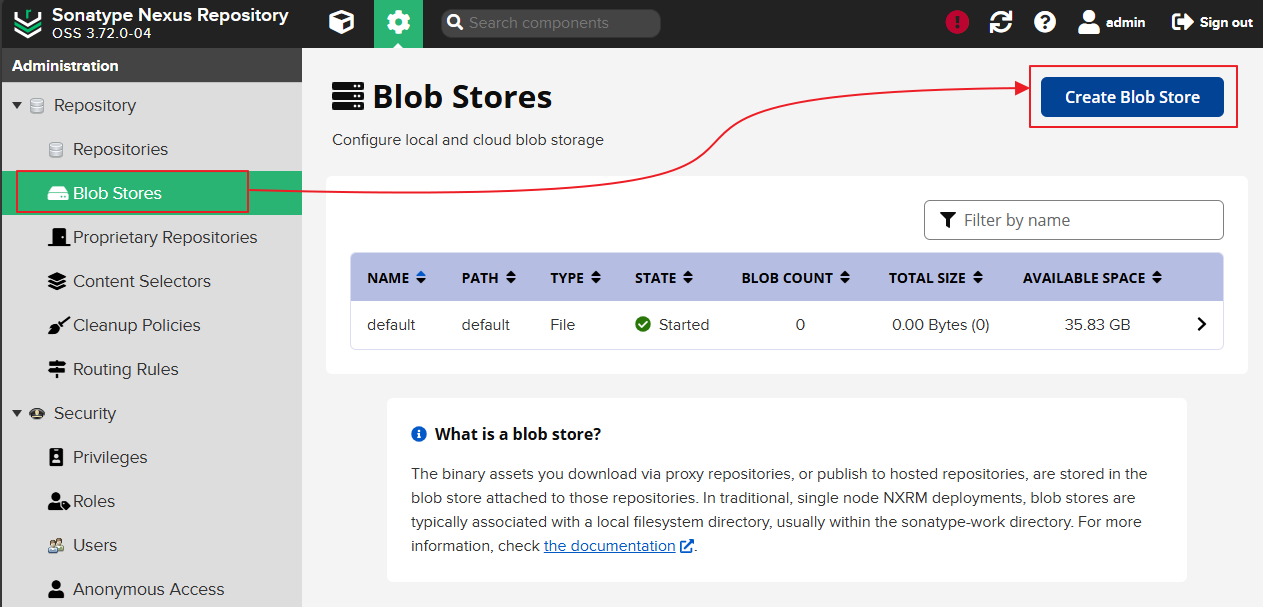Open default blob store row chevron
This screenshot has width=1263, height=607.
(1202, 325)
